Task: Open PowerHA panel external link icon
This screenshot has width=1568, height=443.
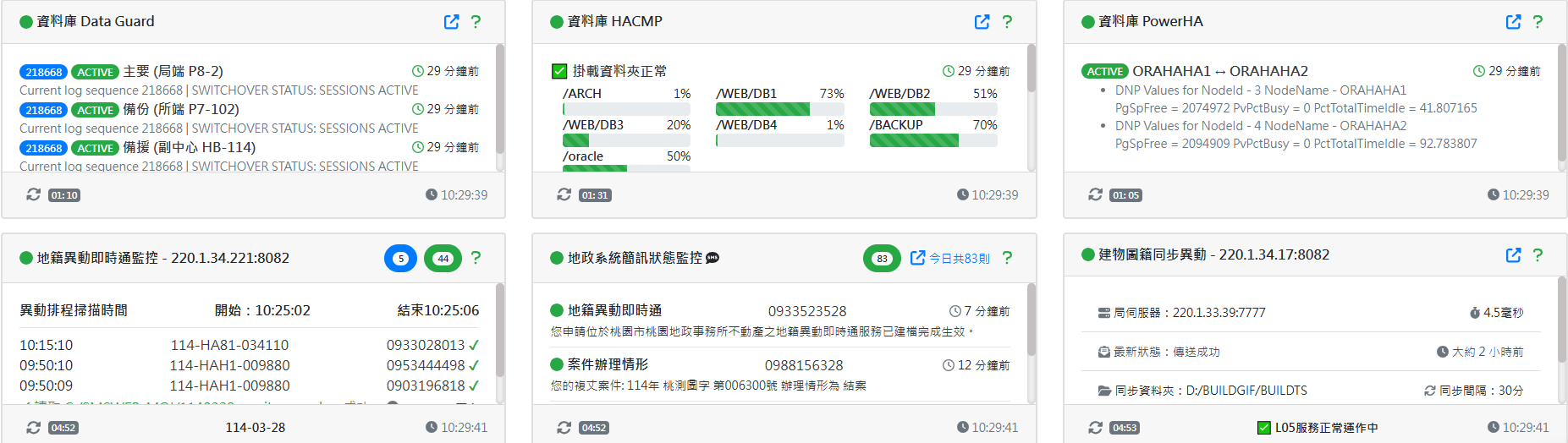Action: point(1514,22)
